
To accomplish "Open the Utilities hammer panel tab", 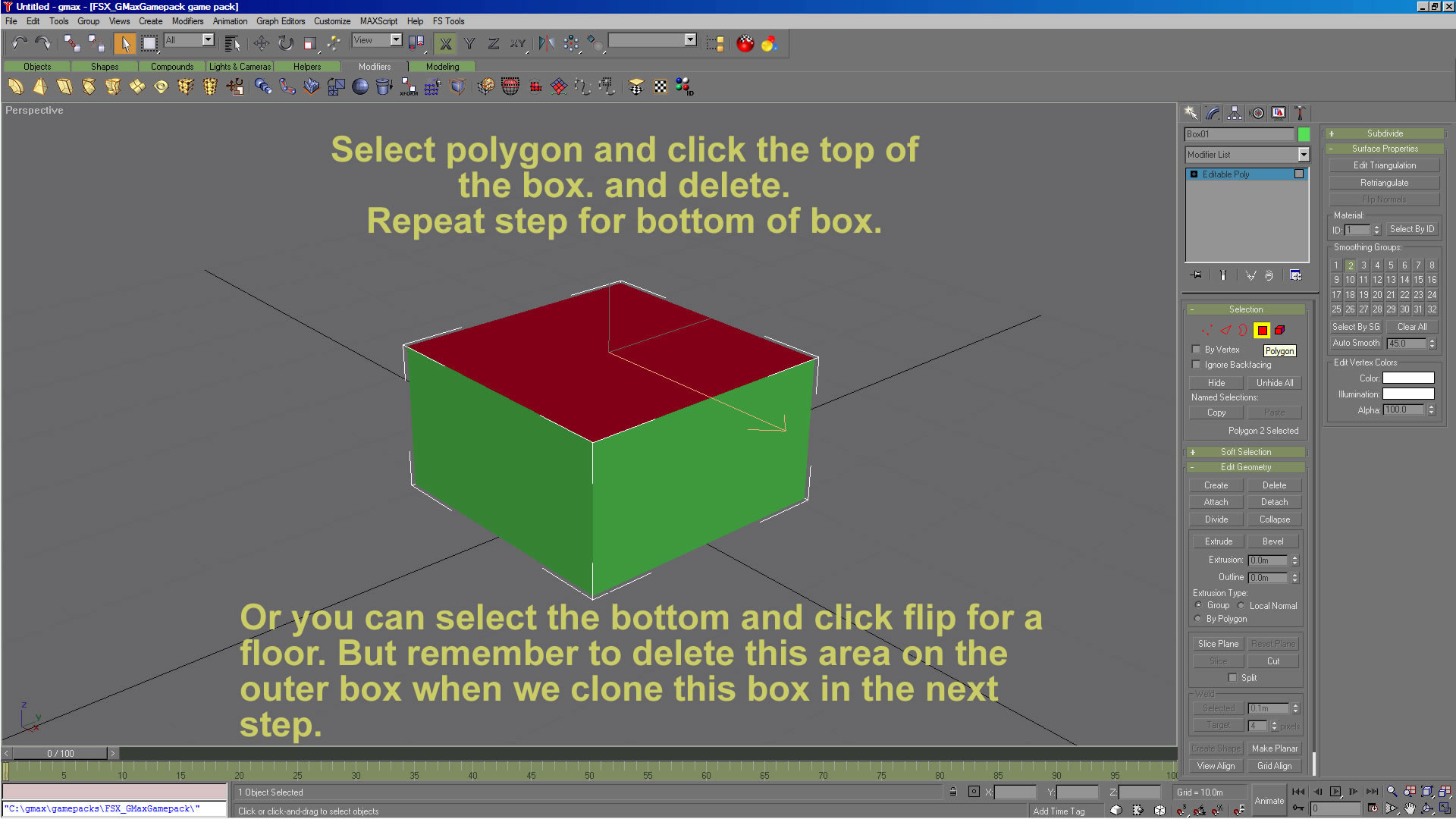I will (1300, 113).
